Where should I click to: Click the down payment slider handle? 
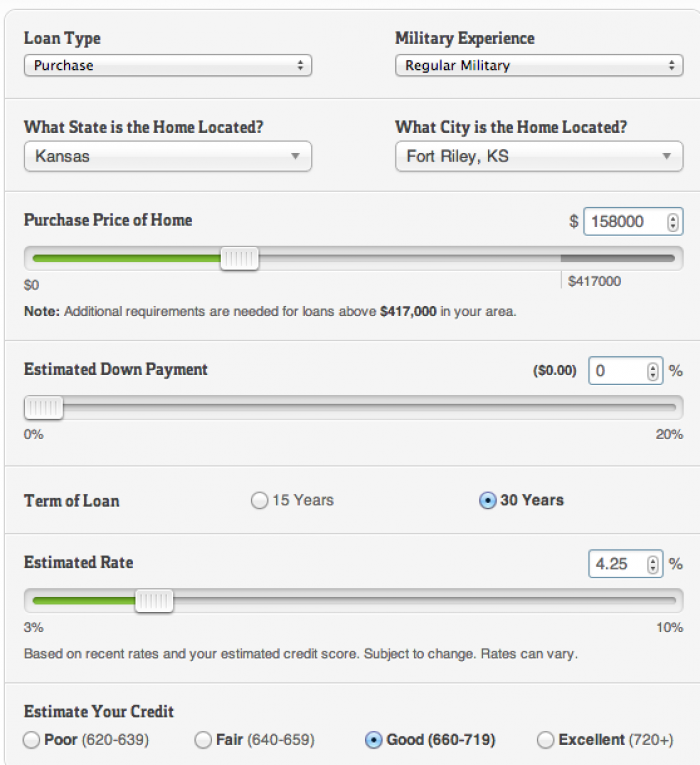[44, 408]
